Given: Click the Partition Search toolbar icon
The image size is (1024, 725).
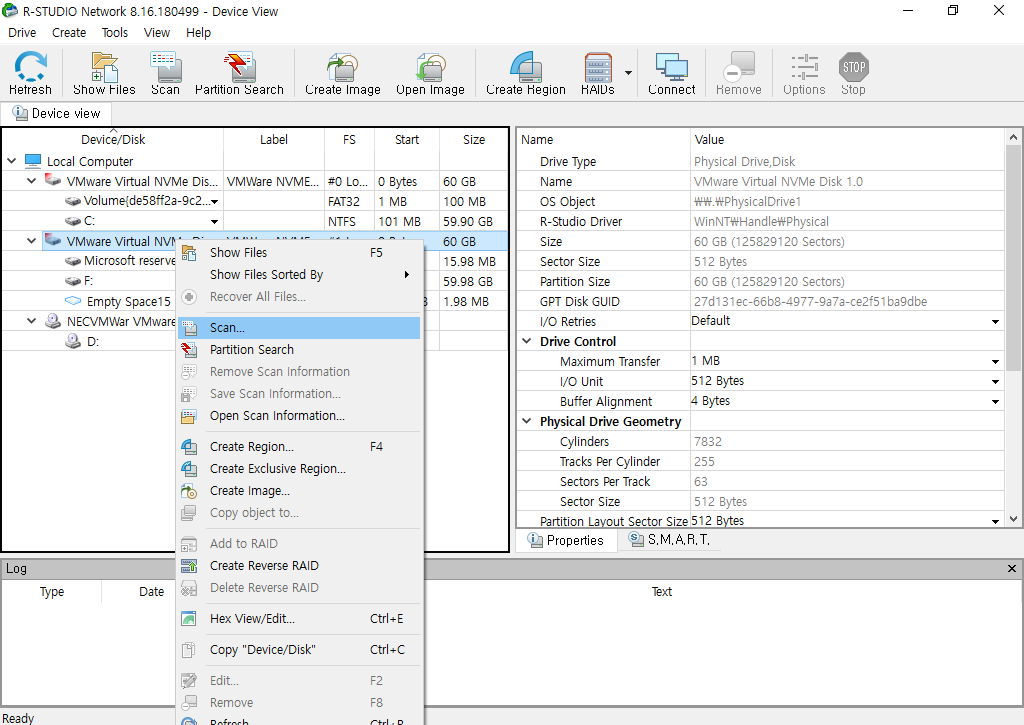Looking at the screenshot, I should 239,73.
